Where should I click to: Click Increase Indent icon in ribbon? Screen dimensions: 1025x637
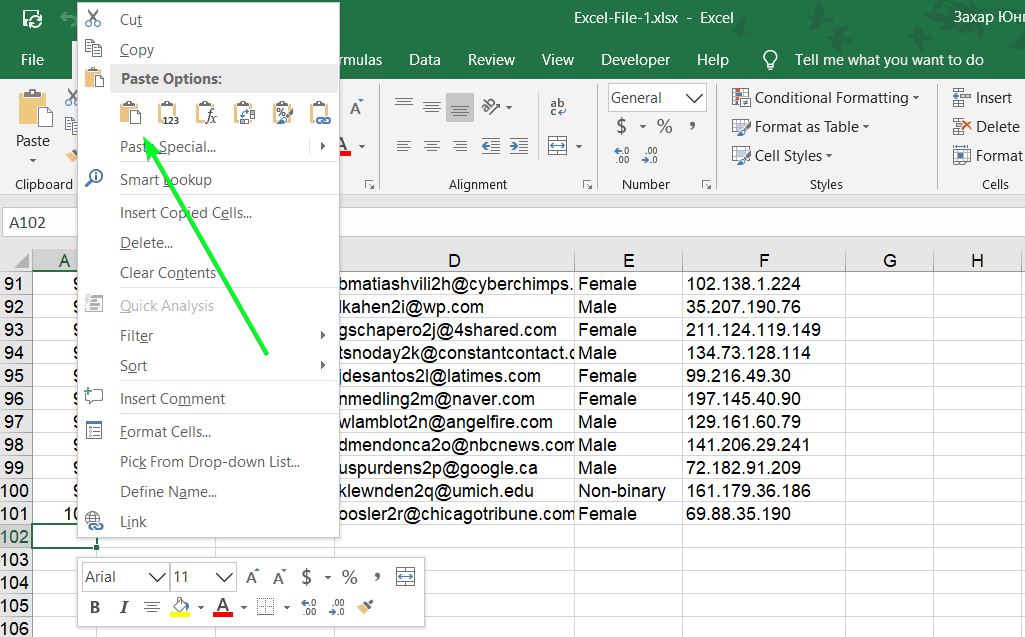[519, 146]
